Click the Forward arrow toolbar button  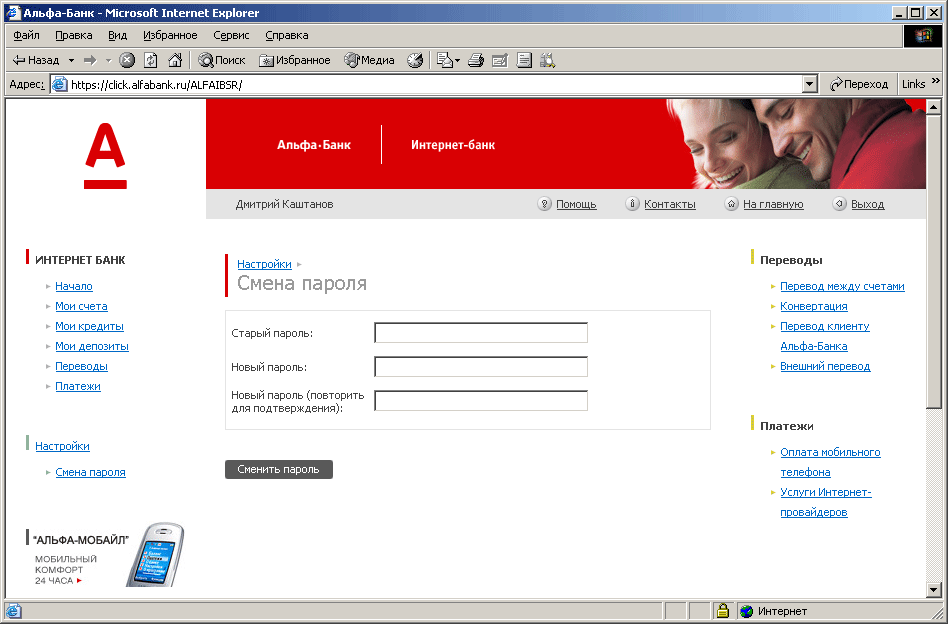(x=90, y=60)
